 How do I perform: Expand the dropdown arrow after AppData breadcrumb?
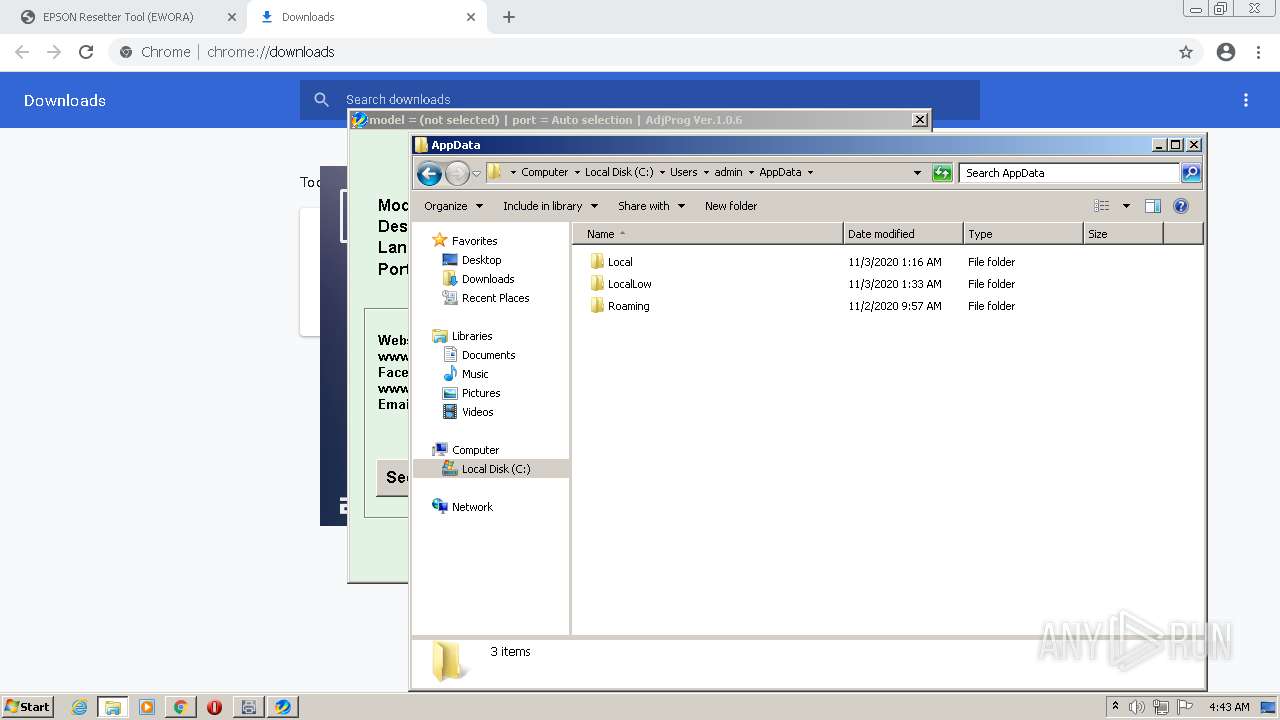810,172
